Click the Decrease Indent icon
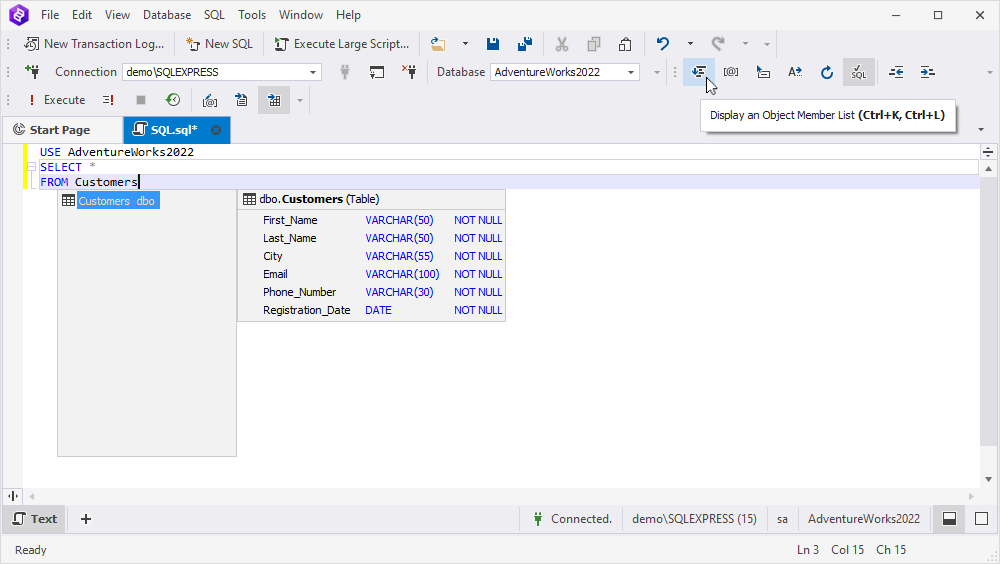 click(x=896, y=72)
